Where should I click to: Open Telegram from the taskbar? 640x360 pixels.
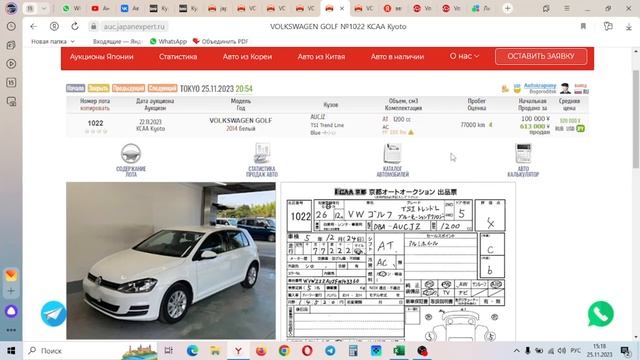pos(330,351)
